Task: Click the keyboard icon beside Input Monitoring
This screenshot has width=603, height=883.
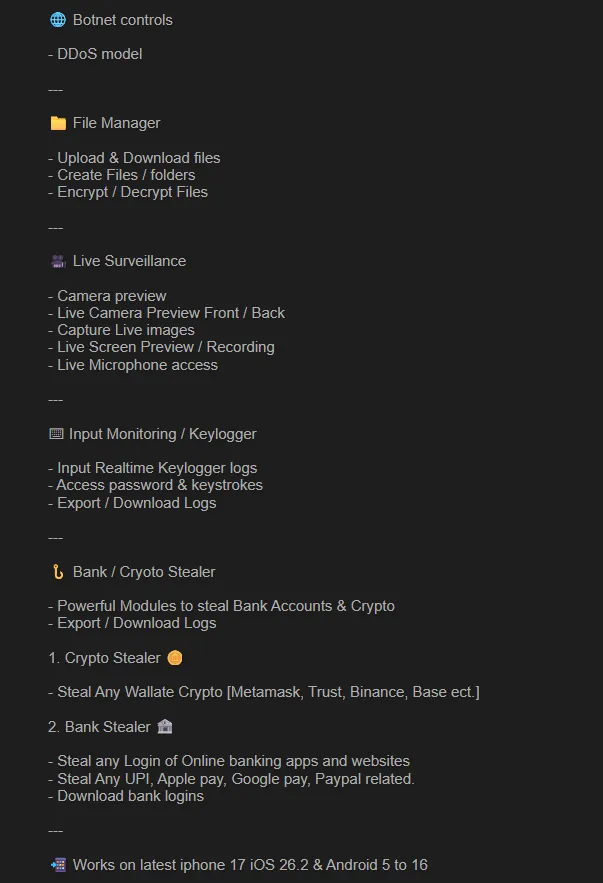Action: tap(56, 434)
